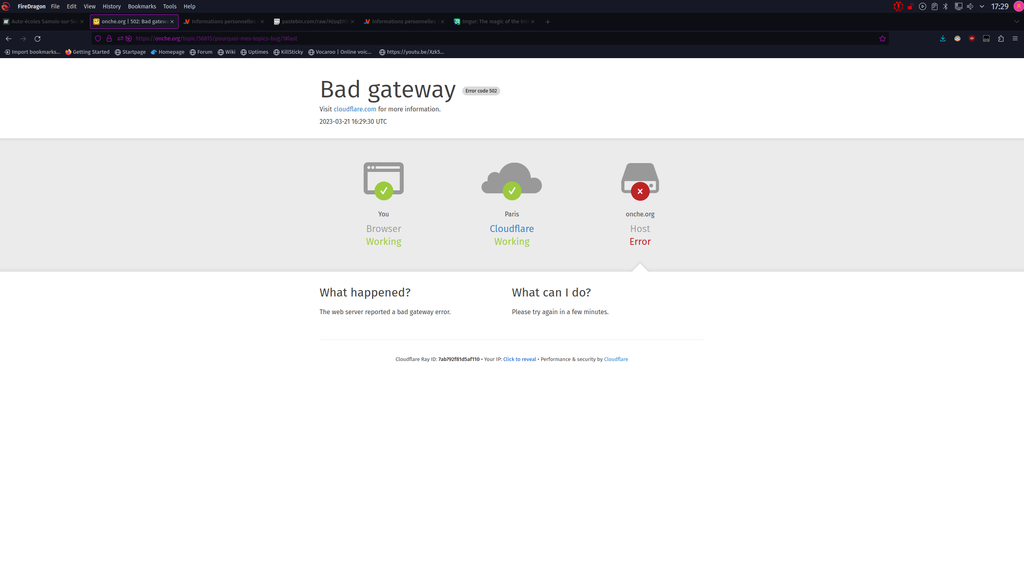Open the Vocaroo Online voice bookmark
Image resolution: width=1024 pixels, height=577 pixels.
(x=340, y=52)
